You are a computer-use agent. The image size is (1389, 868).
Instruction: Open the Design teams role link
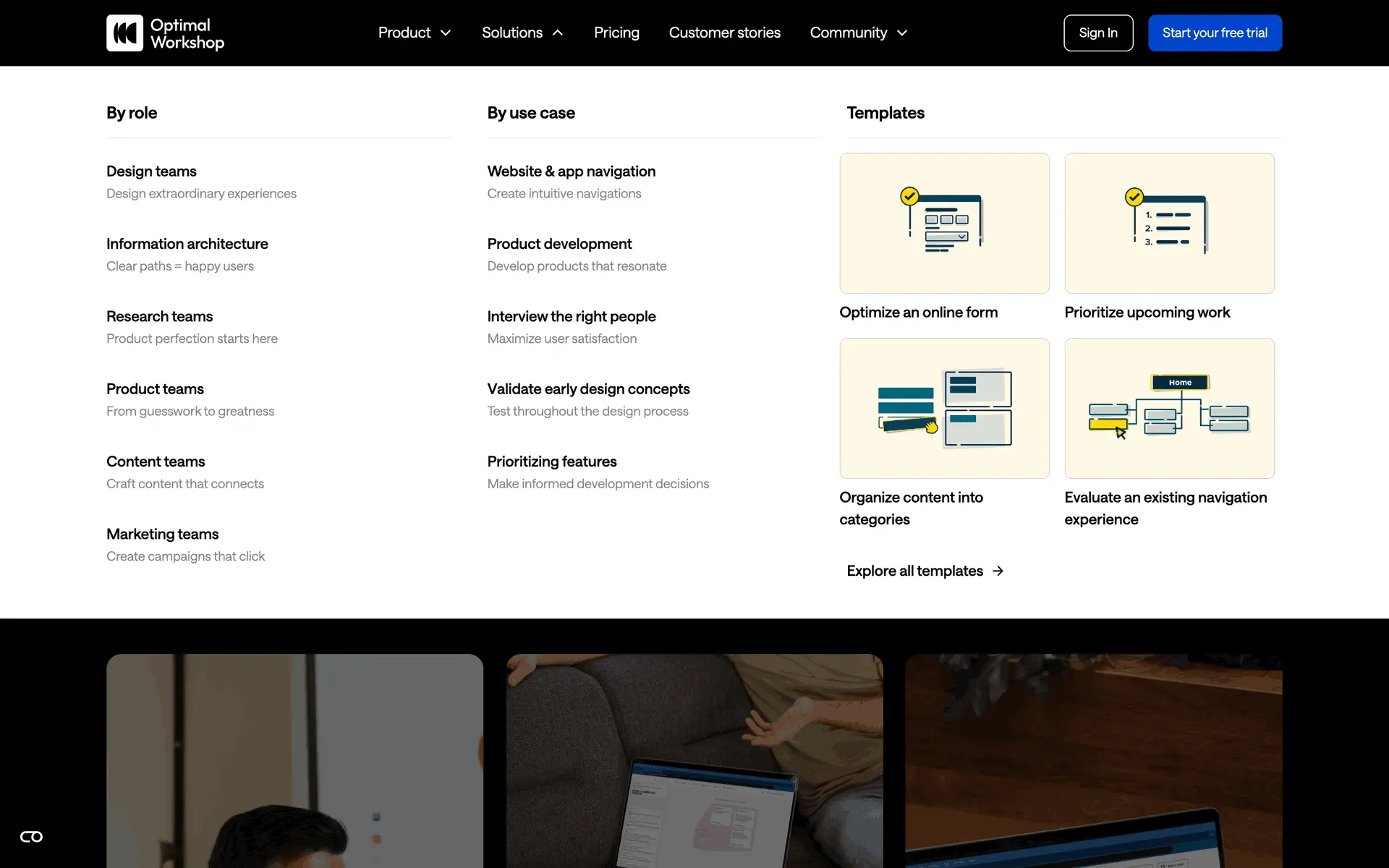tap(151, 171)
